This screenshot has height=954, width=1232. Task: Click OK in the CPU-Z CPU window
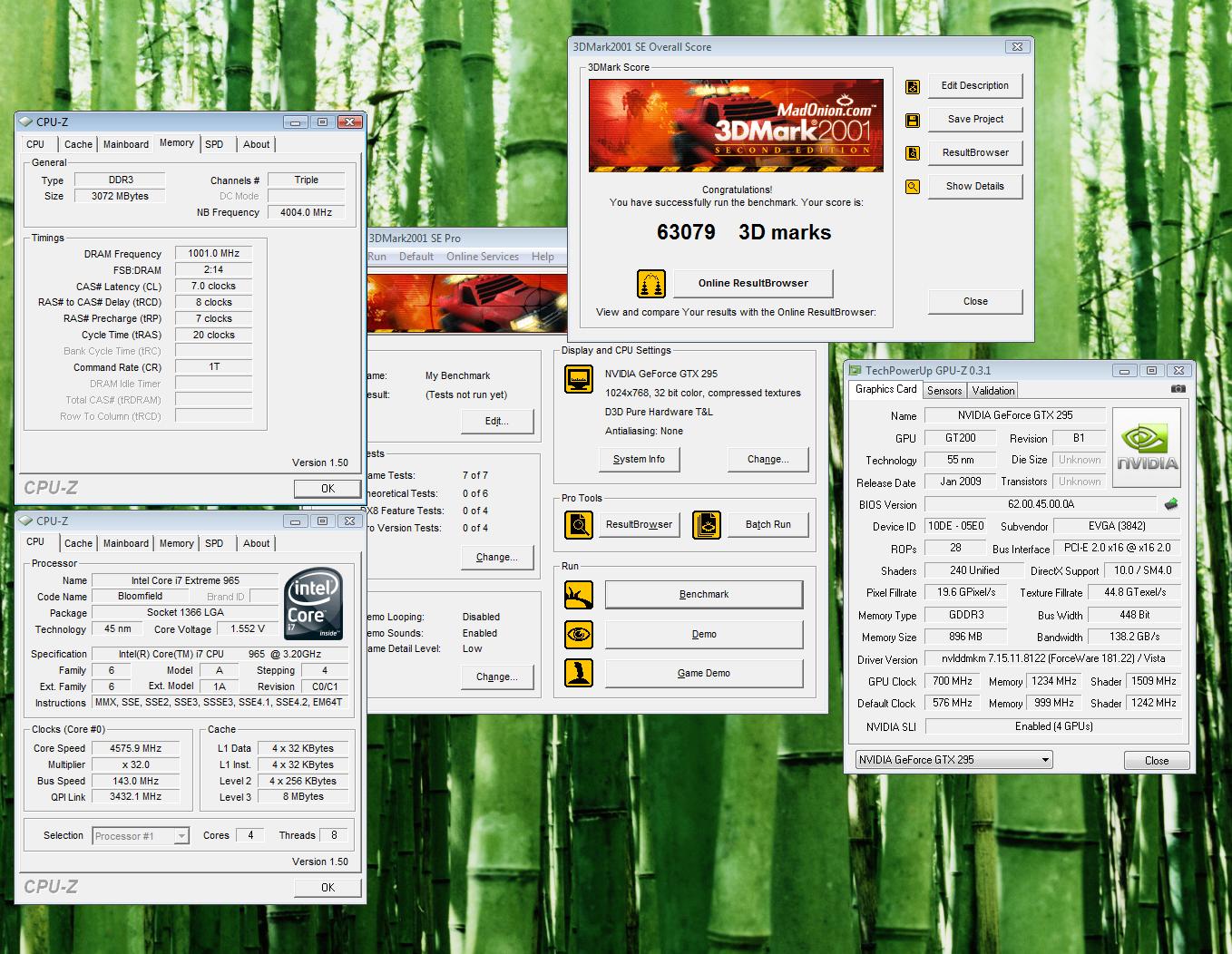pyautogui.click(x=328, y=888)
